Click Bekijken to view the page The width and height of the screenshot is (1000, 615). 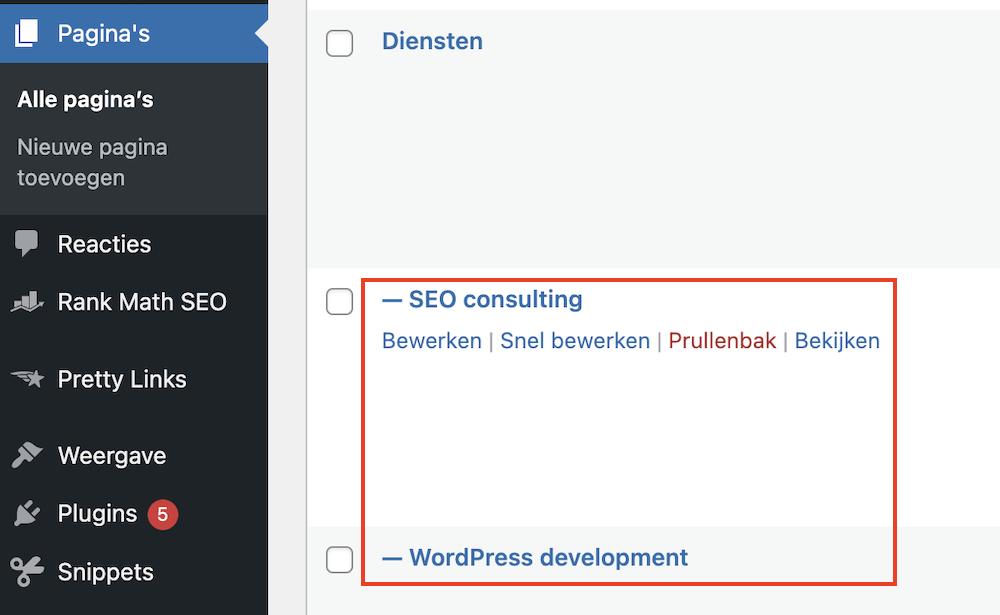coord(837,341)
